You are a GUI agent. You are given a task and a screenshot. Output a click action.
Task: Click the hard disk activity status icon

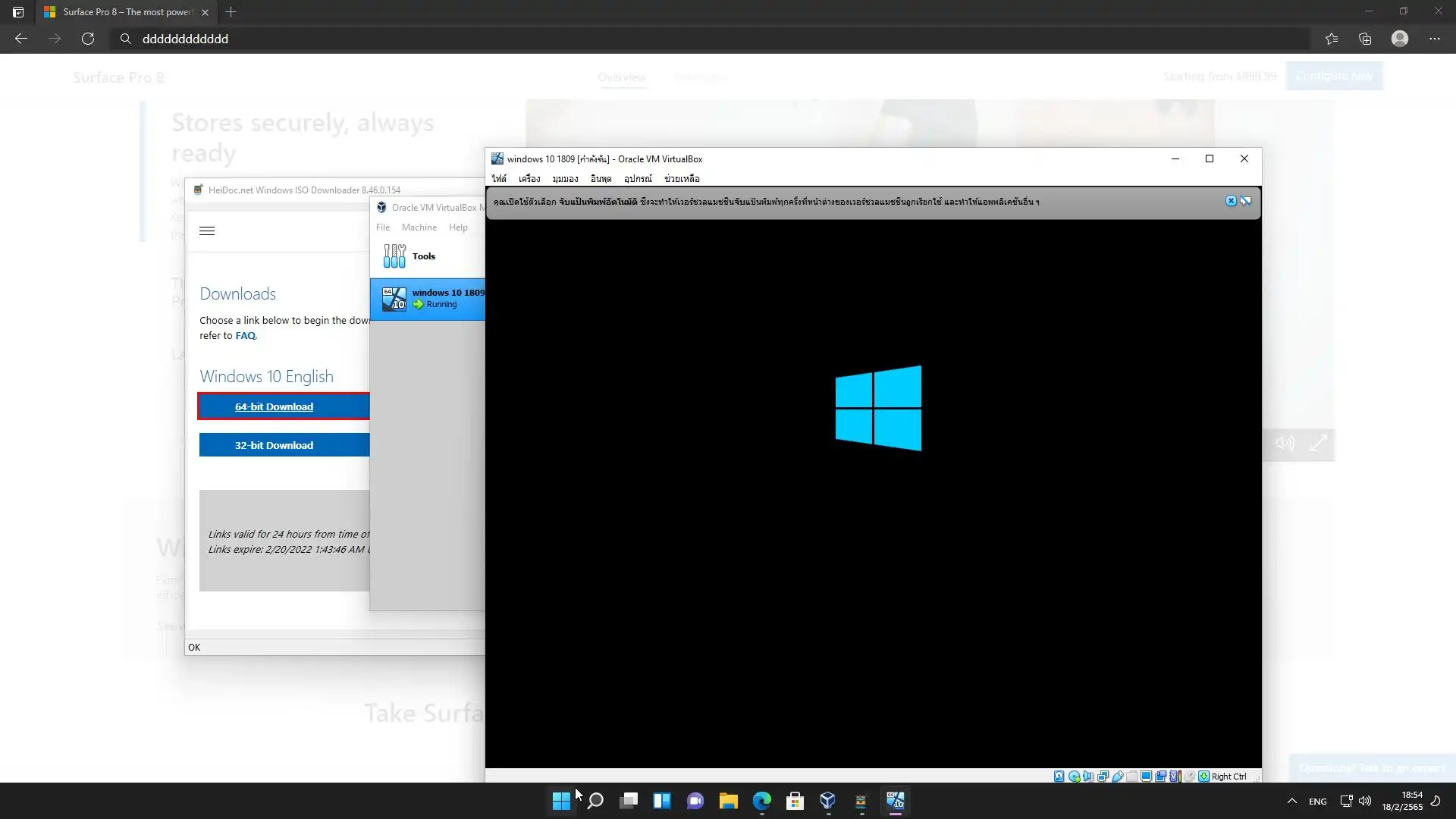click(1059, 776)
